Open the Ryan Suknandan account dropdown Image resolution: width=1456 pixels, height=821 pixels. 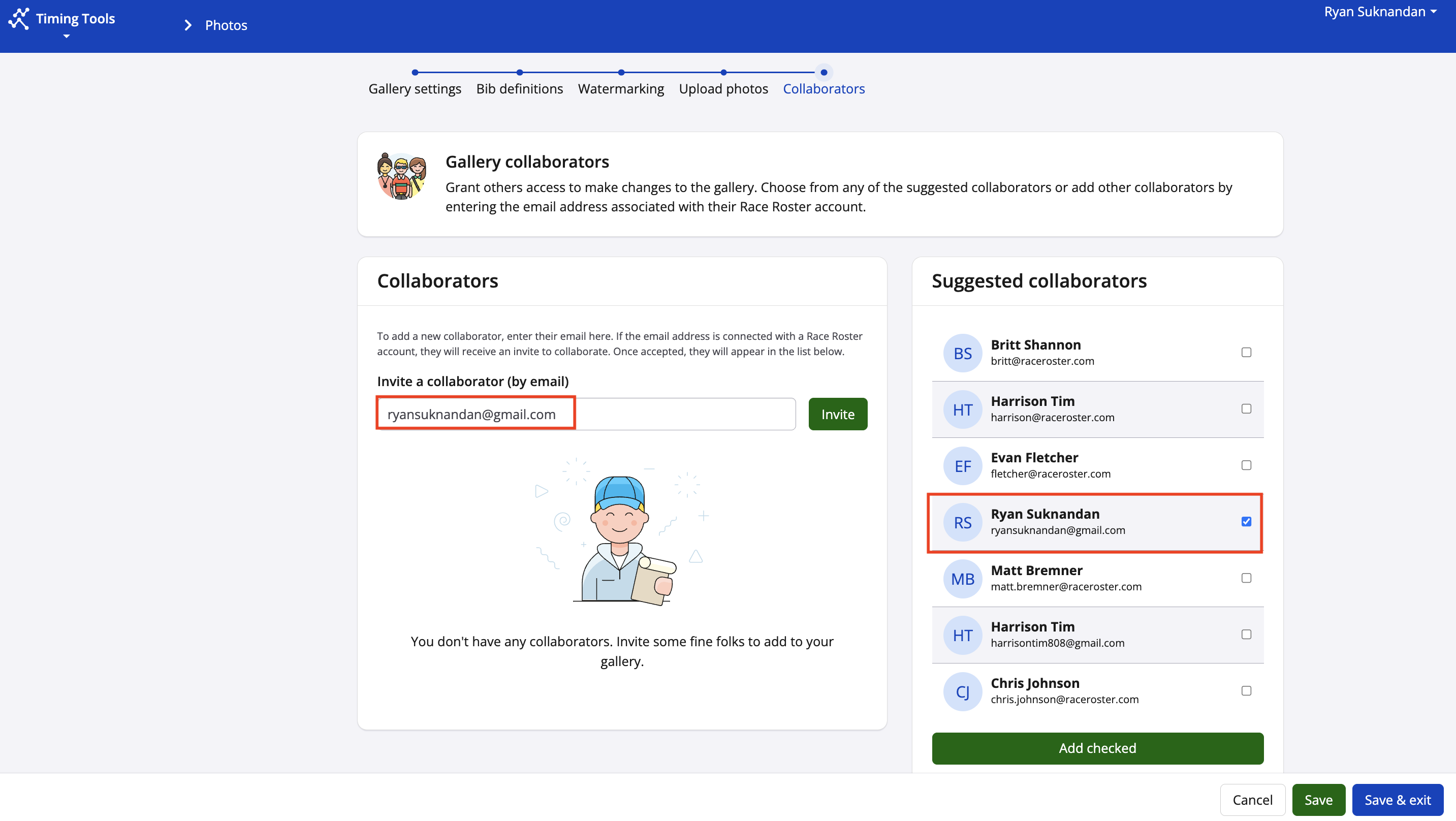(1379, 12)
